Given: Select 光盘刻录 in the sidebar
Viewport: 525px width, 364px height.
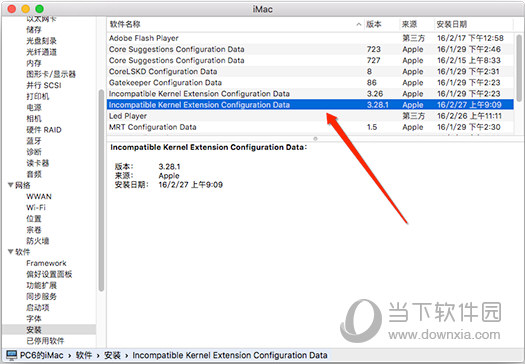Looking at the screenshot, I should click(x=42, y=41).
